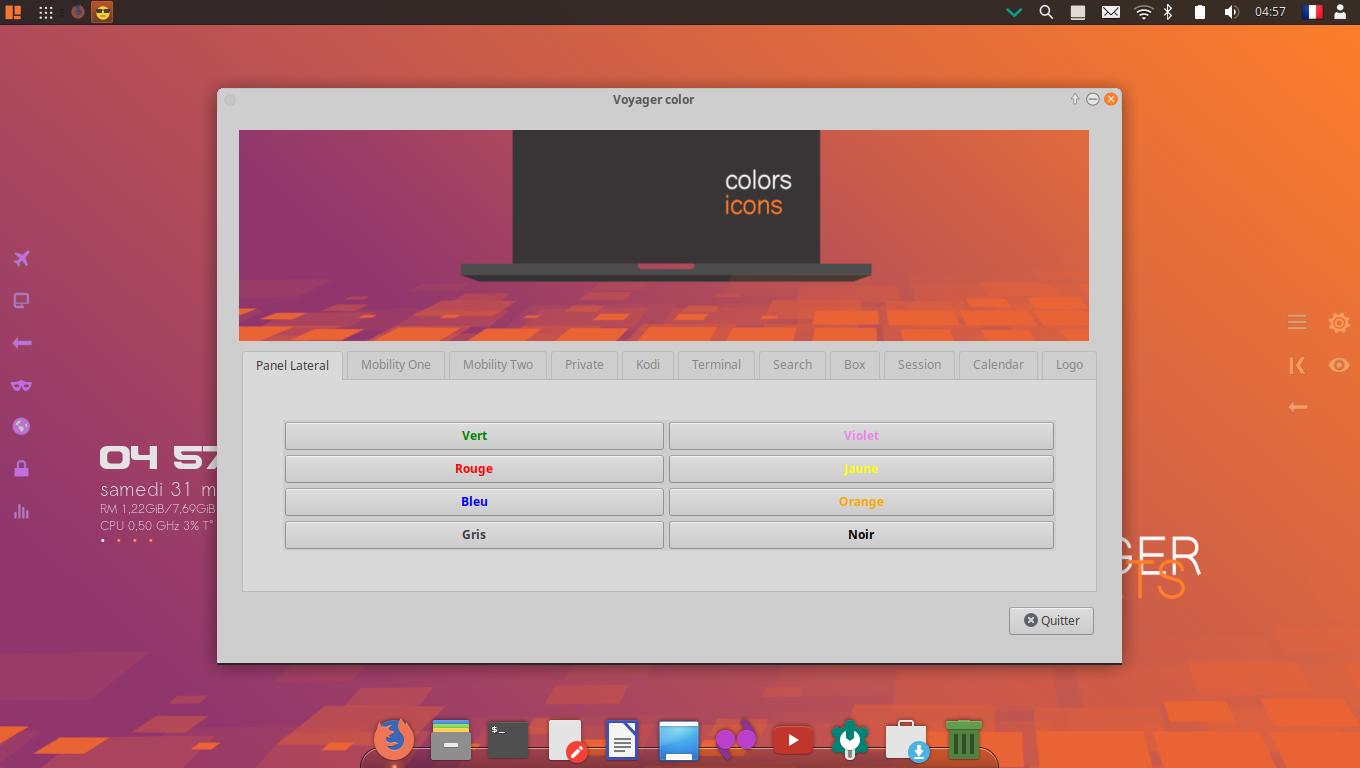Switch to the Panel Lateral tab
1360x768 pixels.
pyautogui.click(x=292, y=365)
